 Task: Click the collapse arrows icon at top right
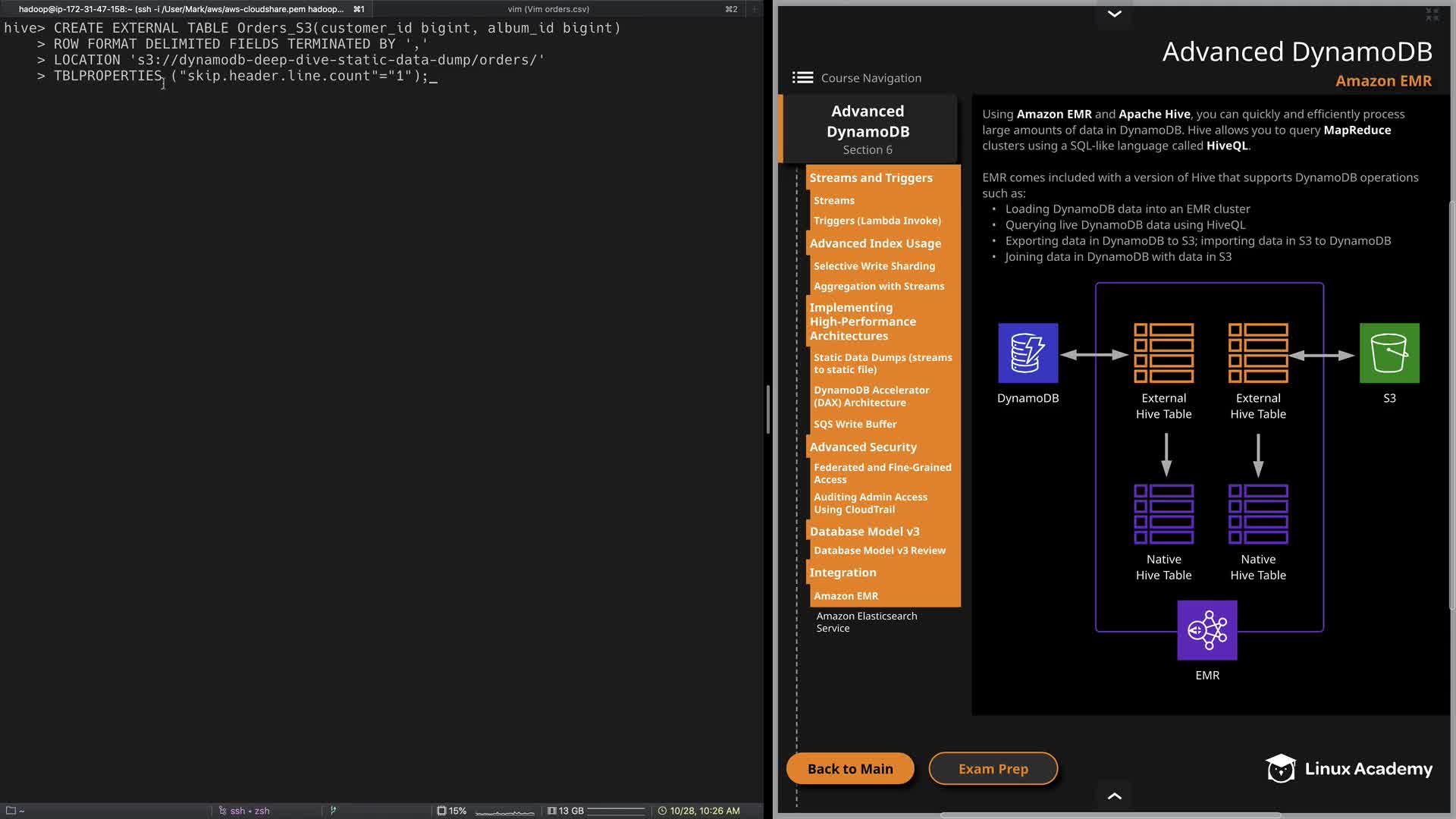[x=1432, y=14]
